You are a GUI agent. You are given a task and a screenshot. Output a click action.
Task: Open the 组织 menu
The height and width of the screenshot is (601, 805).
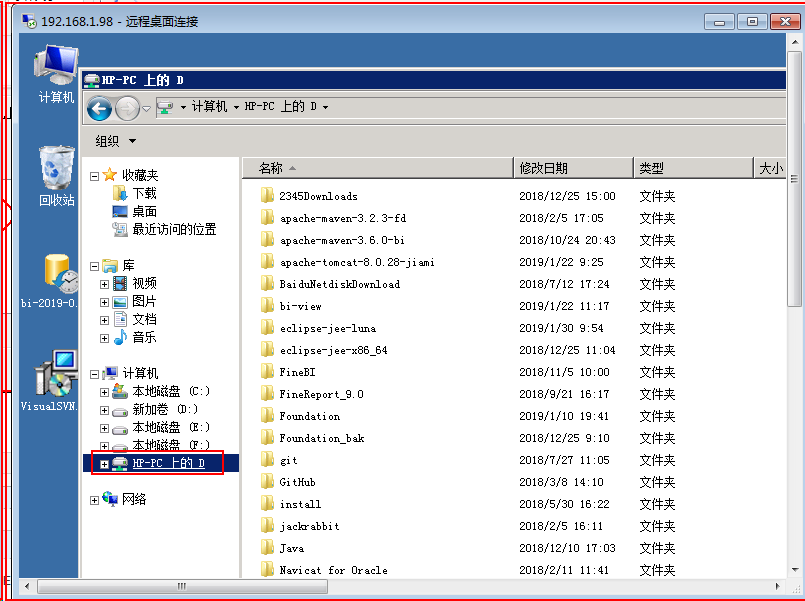click(116, 141)
